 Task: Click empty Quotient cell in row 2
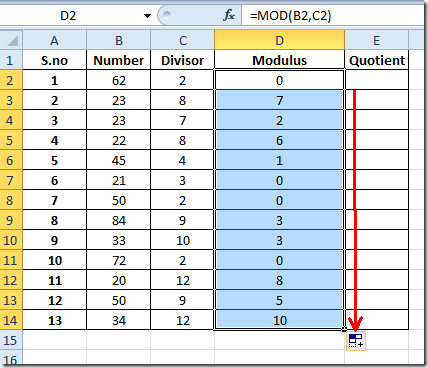(x=377, y=80)
